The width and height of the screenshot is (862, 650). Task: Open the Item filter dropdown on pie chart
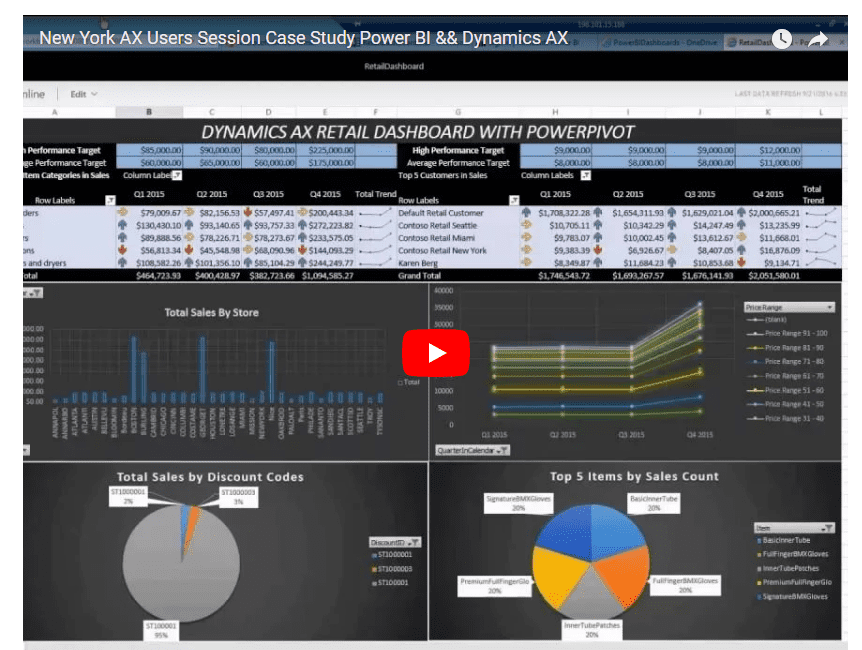(794, 528)
